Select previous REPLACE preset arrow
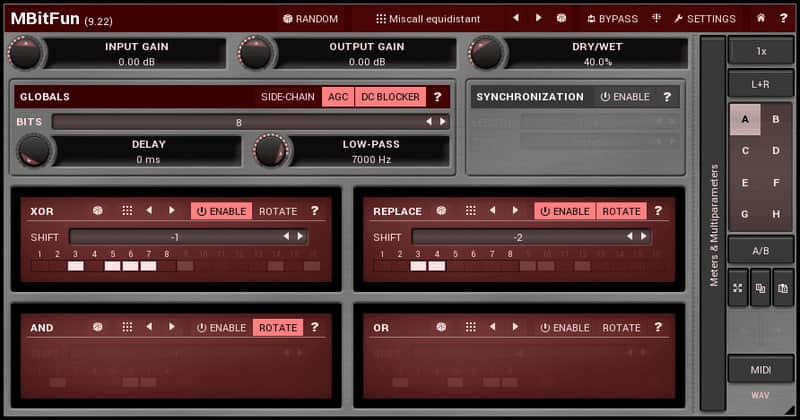The height and width of the screenshot is (420, 800). click(x=492, y=210)
